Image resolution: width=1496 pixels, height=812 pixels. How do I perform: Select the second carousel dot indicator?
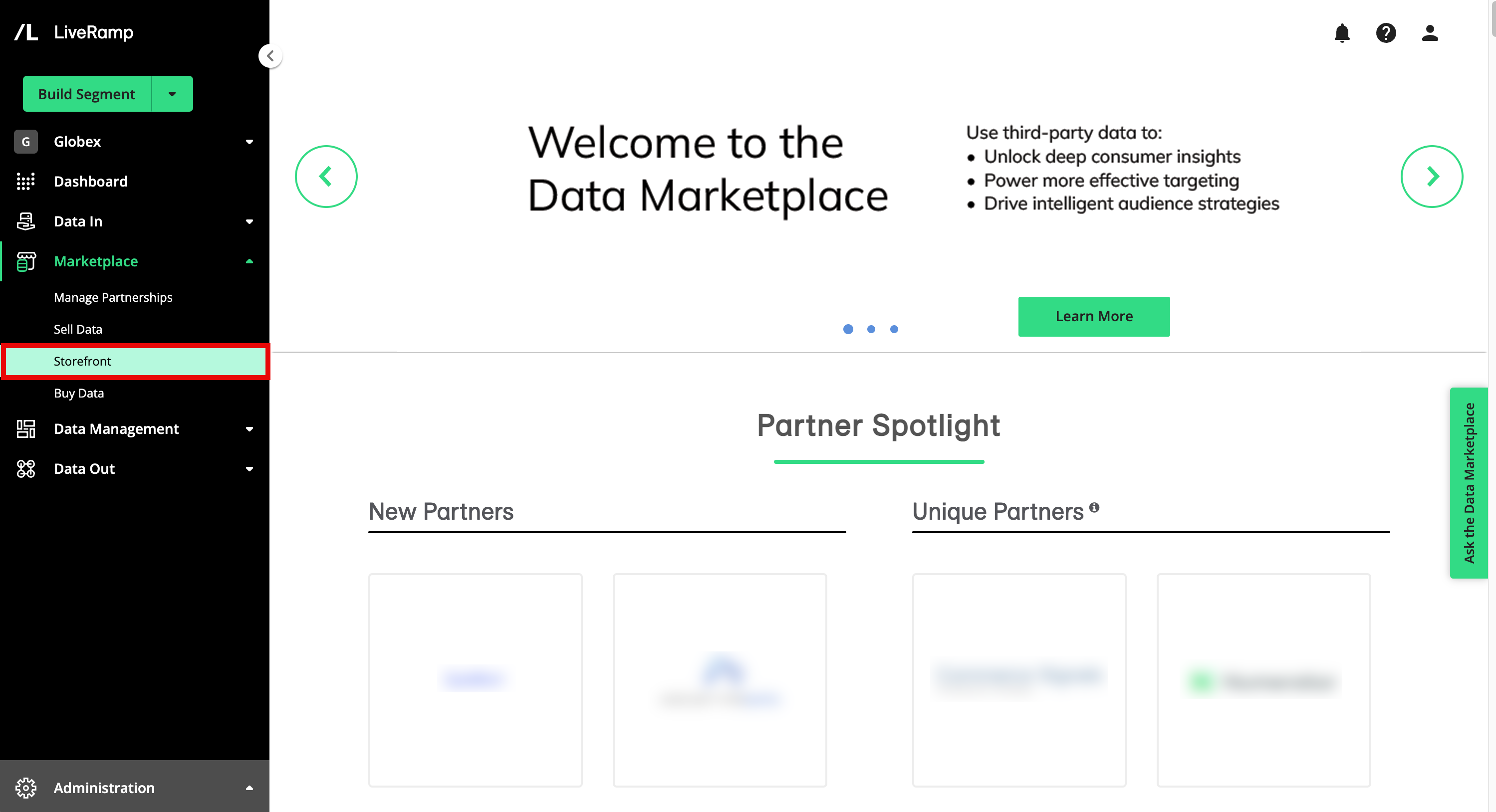(871, 329)
